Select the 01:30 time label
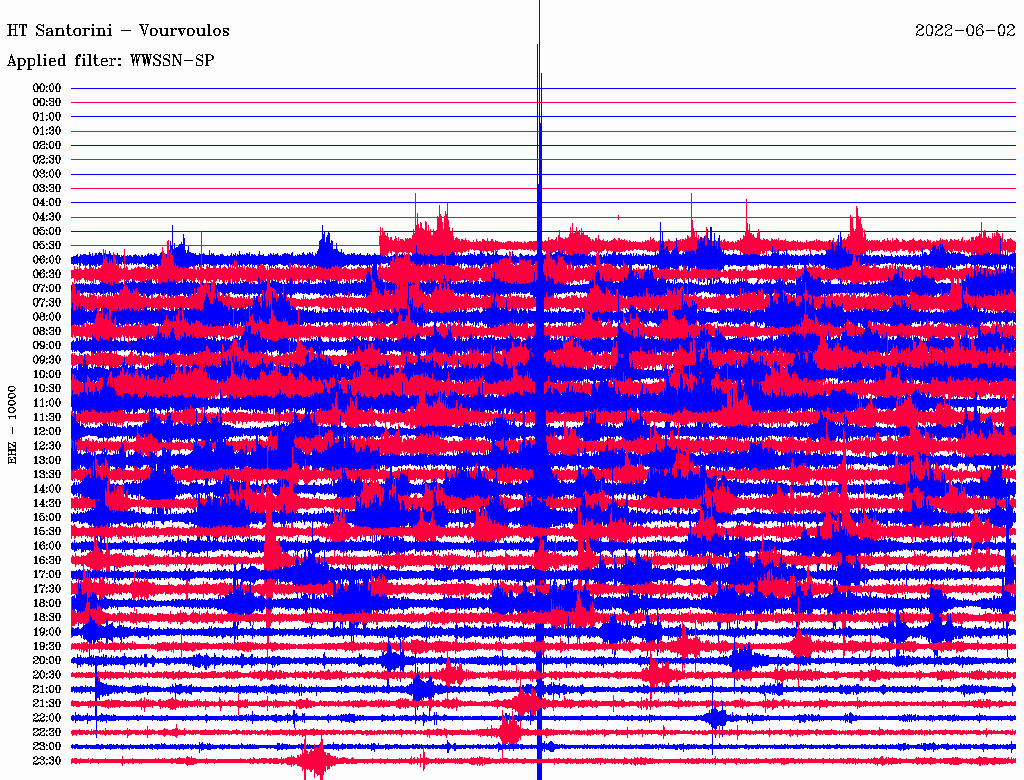1024x780 pixels. [47, 131]
